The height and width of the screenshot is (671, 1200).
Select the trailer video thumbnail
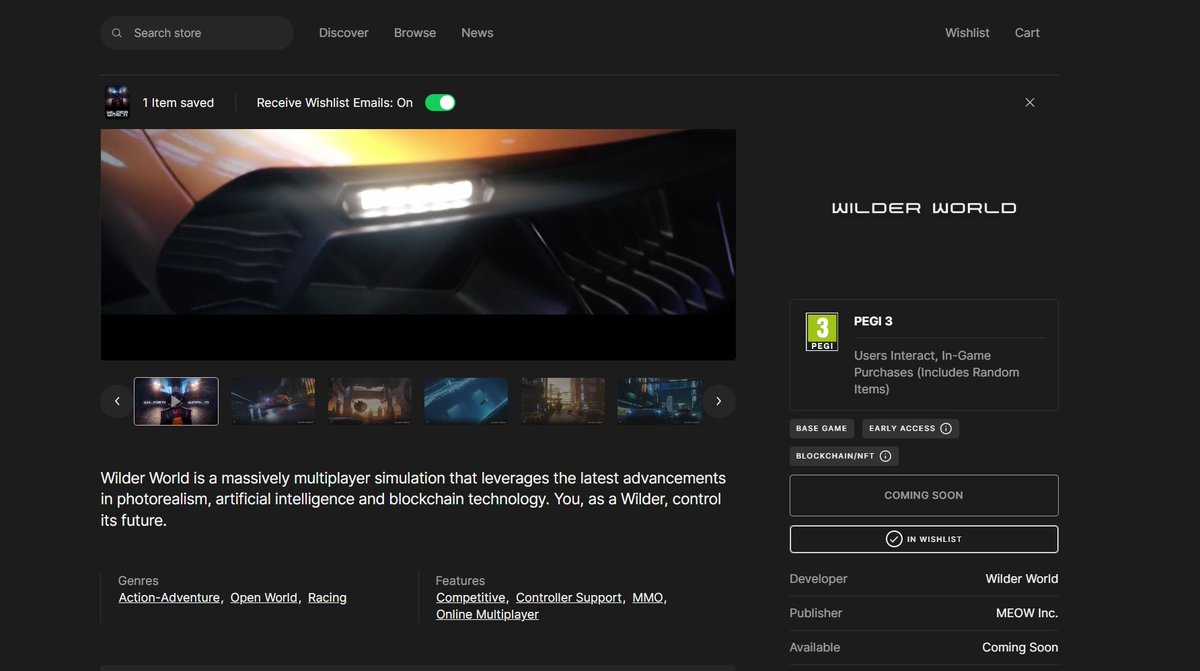coord(176,401)
